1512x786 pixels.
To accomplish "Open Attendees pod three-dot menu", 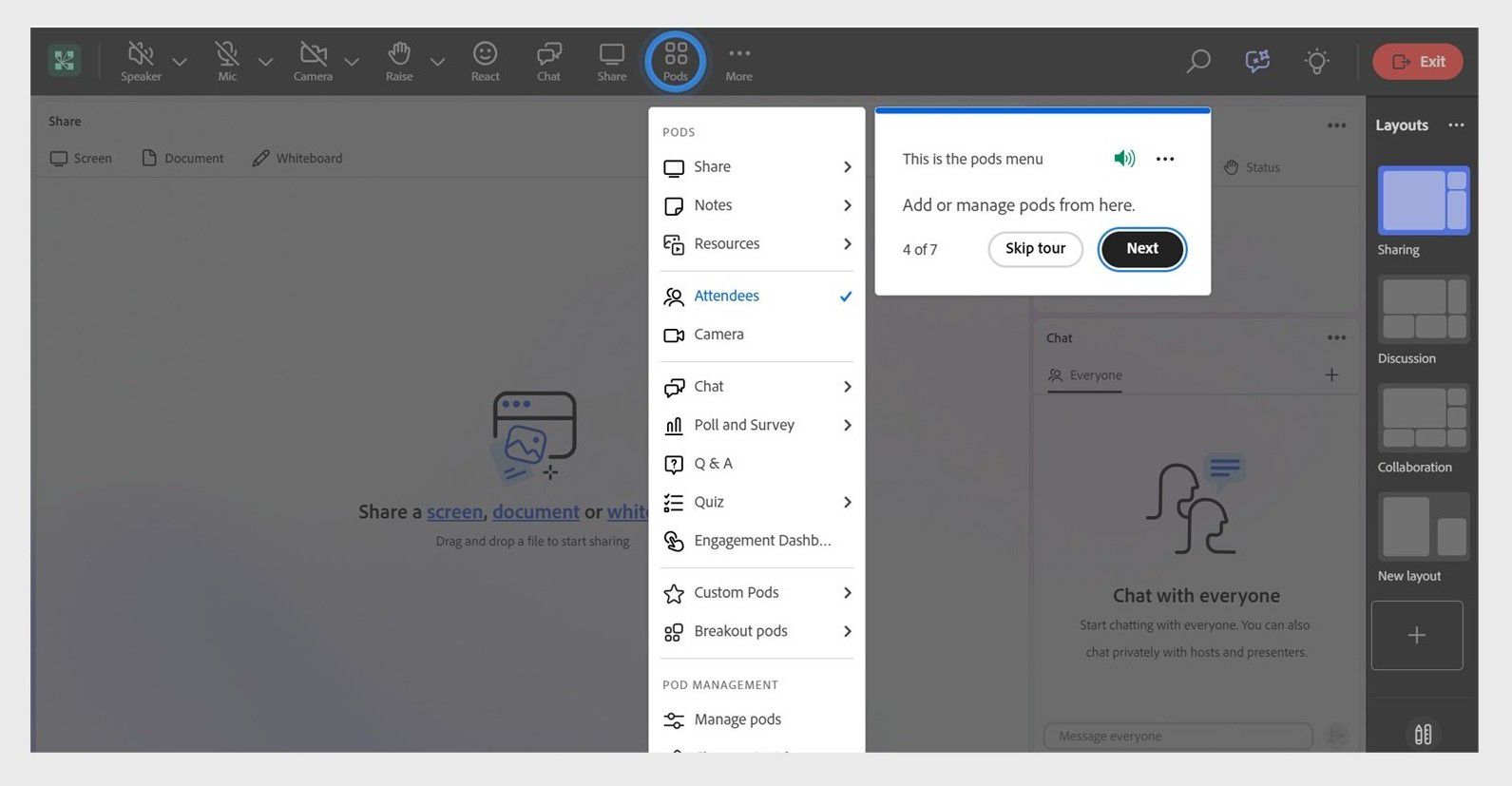I will (1336, 125).
